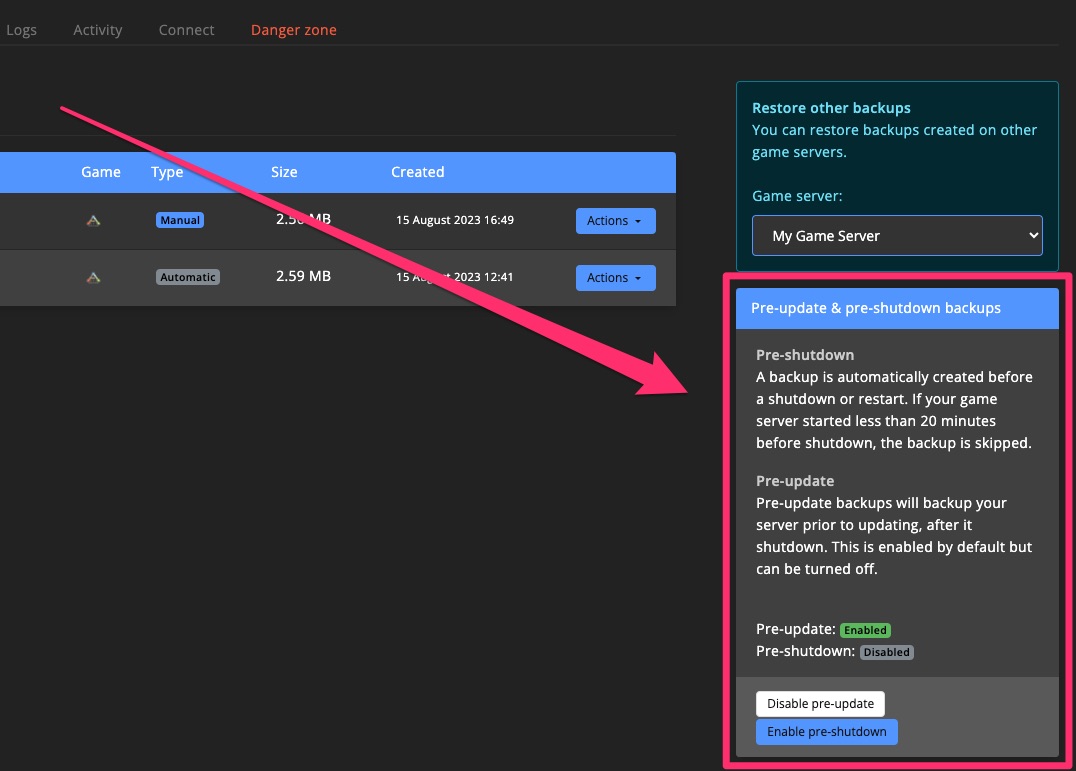Enable pre-shutdown backups

pyautogui.click(x=826, y=731)
